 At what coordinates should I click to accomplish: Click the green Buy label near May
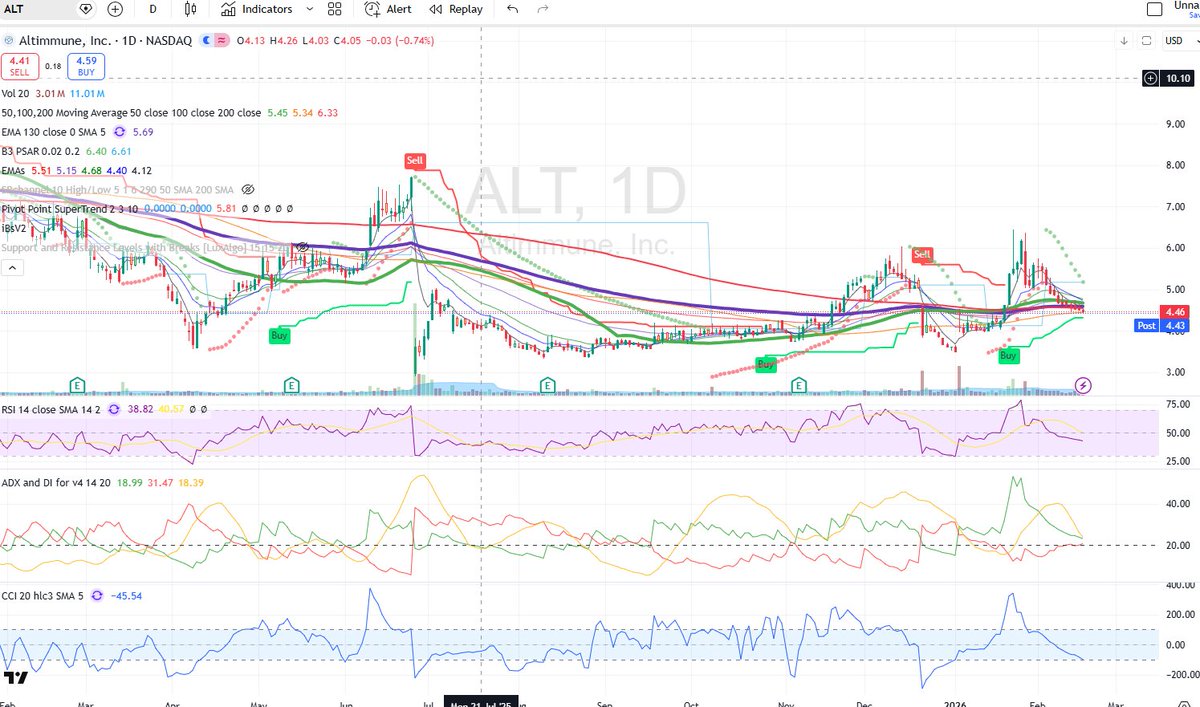click(280, 337)
